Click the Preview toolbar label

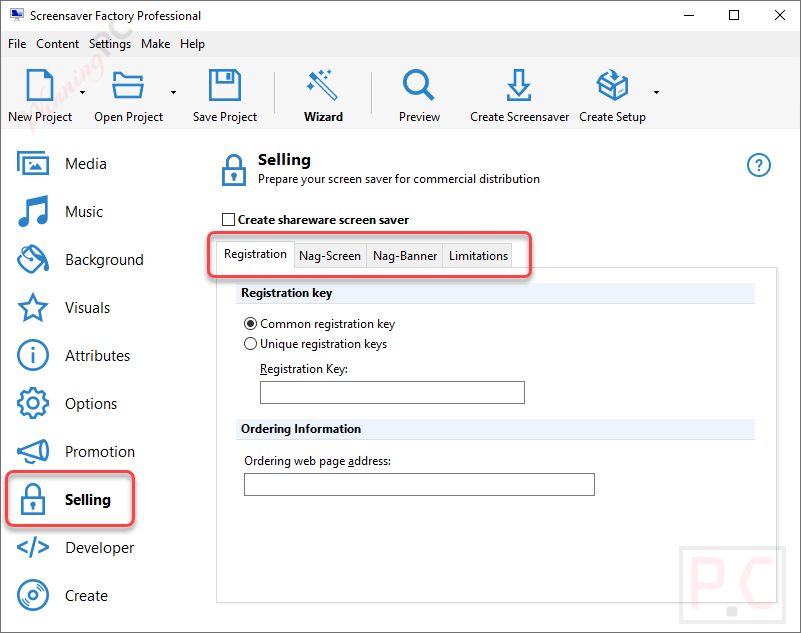419,117
